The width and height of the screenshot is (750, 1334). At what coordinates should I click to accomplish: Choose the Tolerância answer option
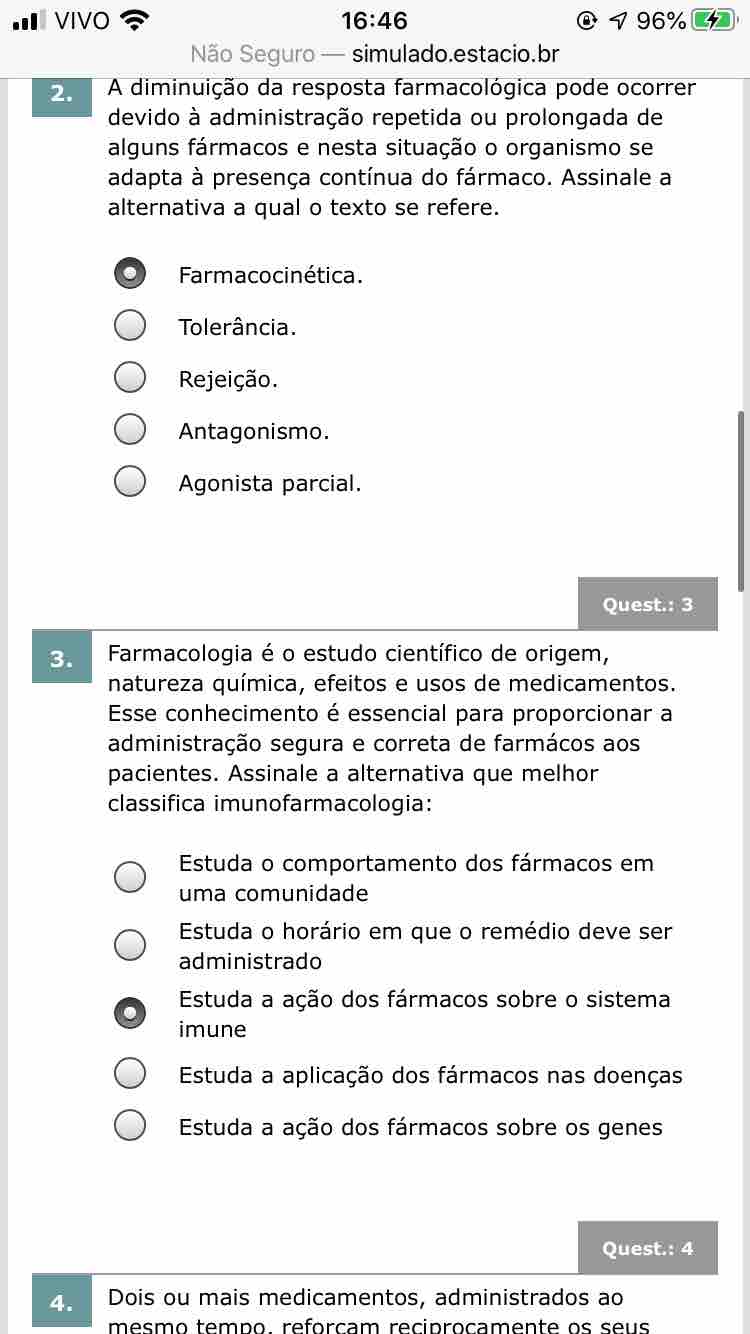click(x=130, y=326)
